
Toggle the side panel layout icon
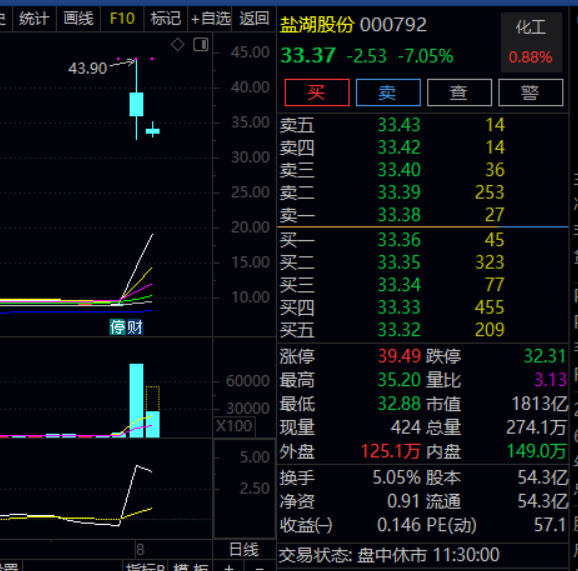coord(201,45)
